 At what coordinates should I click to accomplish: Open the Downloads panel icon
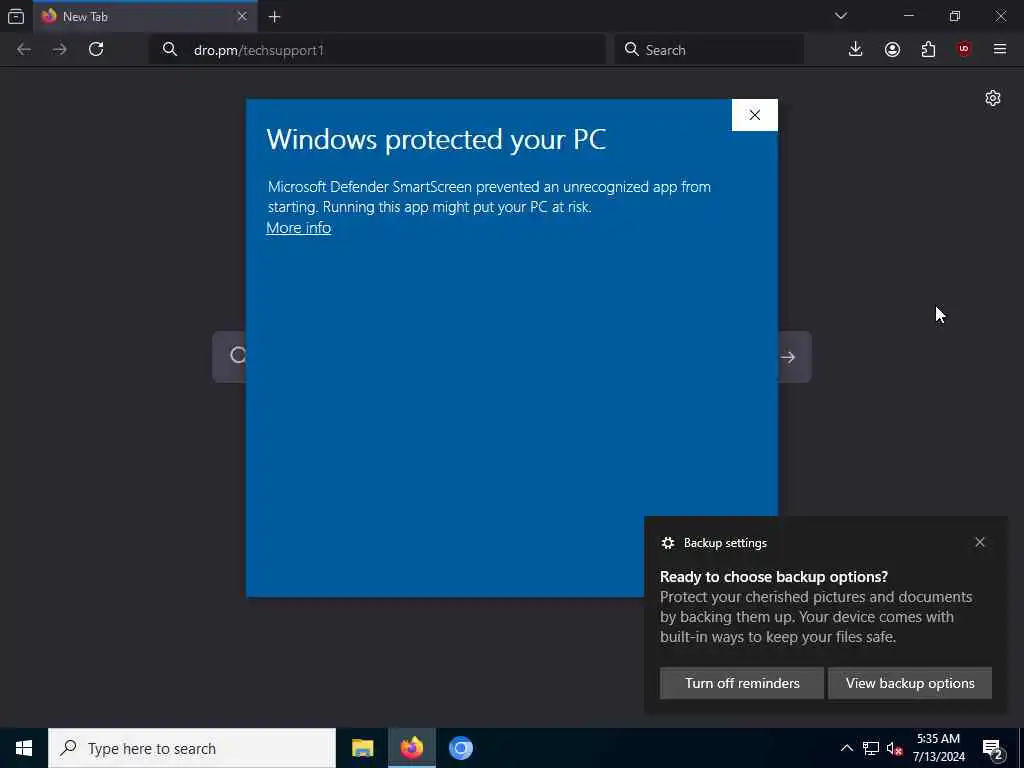(855, 50)
